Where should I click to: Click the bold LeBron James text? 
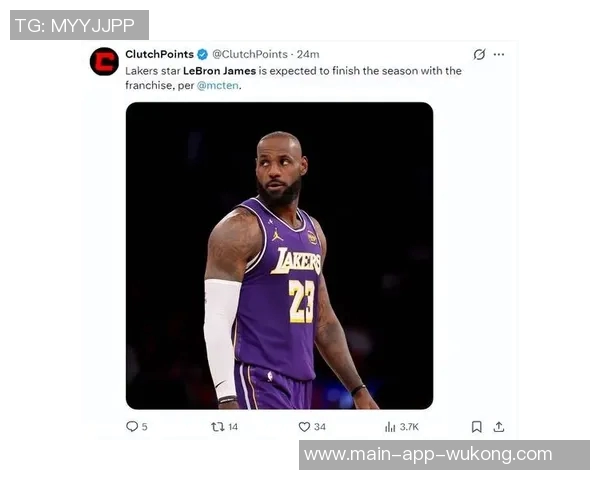(219, 71)
